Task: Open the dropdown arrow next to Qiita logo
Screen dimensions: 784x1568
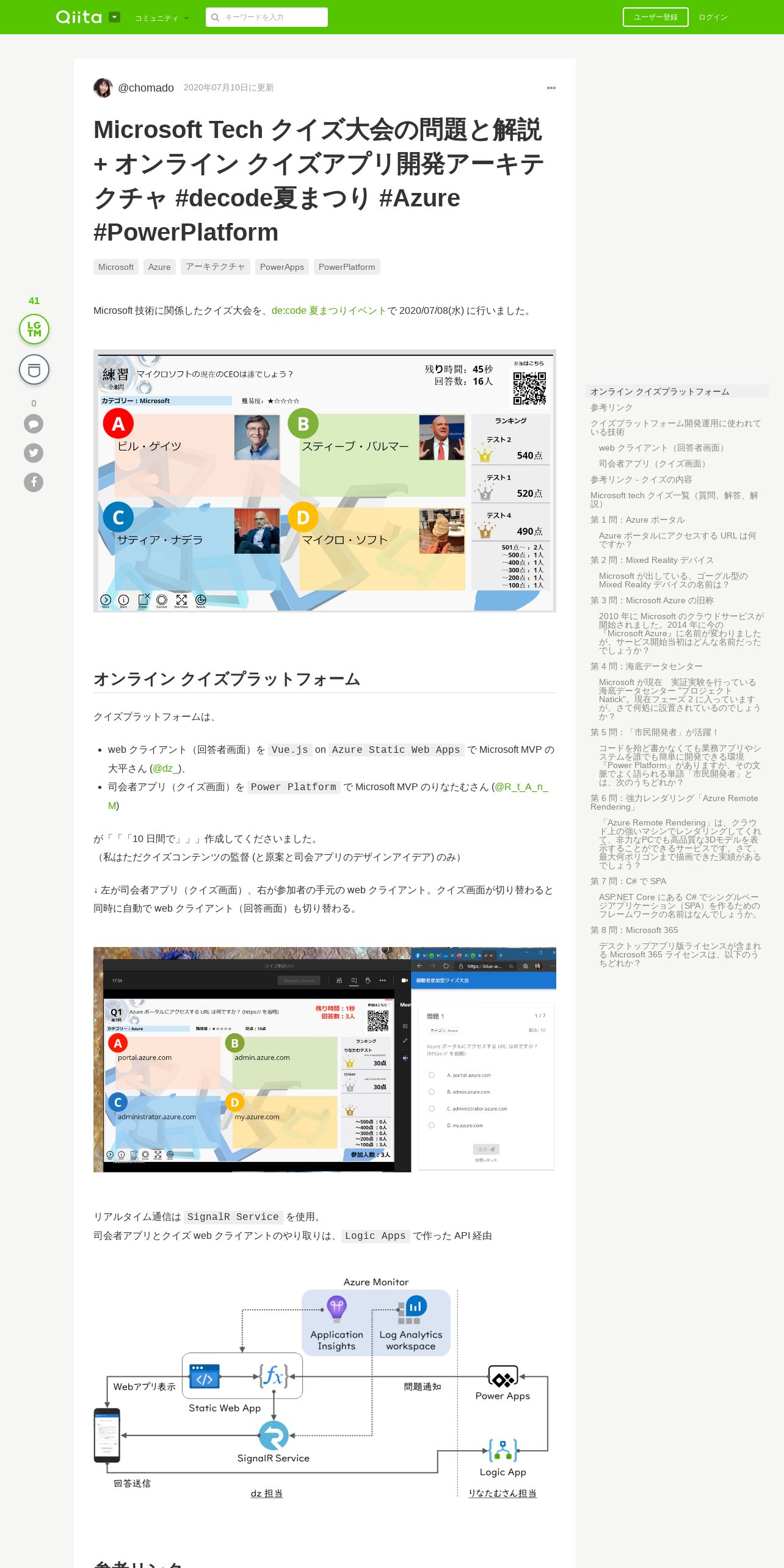Action: click(114, 17)
